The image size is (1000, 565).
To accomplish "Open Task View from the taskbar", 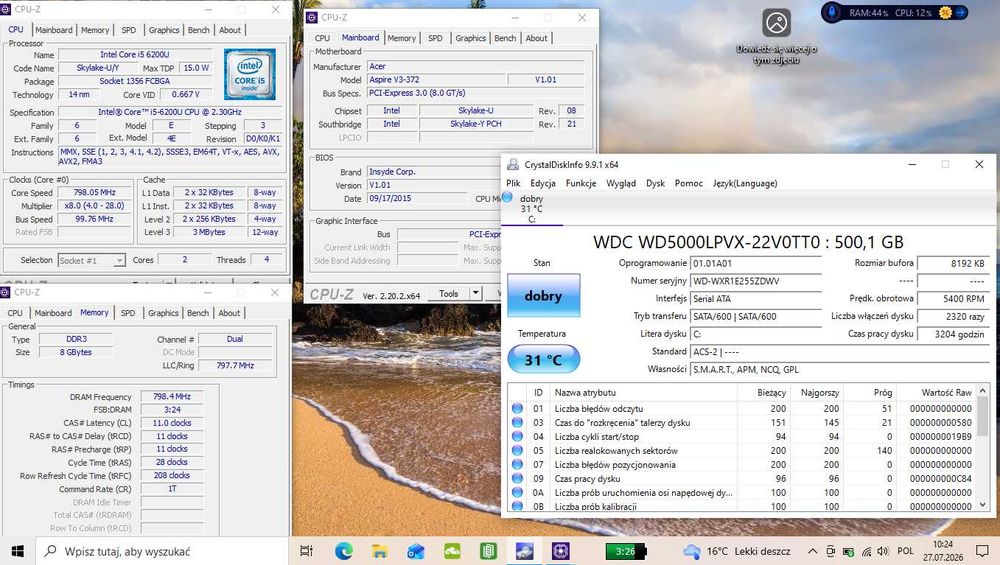I will point(306,551).
